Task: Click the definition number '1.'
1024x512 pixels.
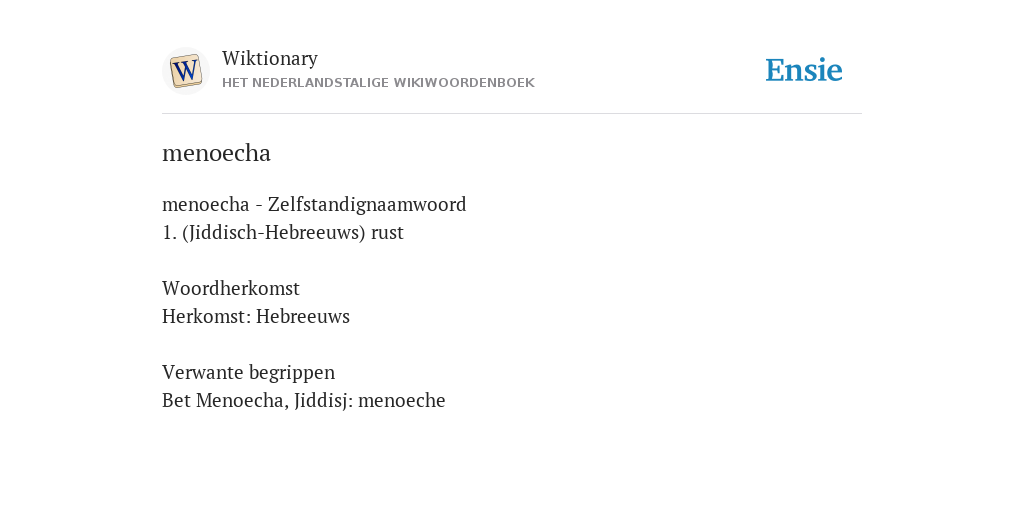Action: pyautogui.click(x=169, y=233)
